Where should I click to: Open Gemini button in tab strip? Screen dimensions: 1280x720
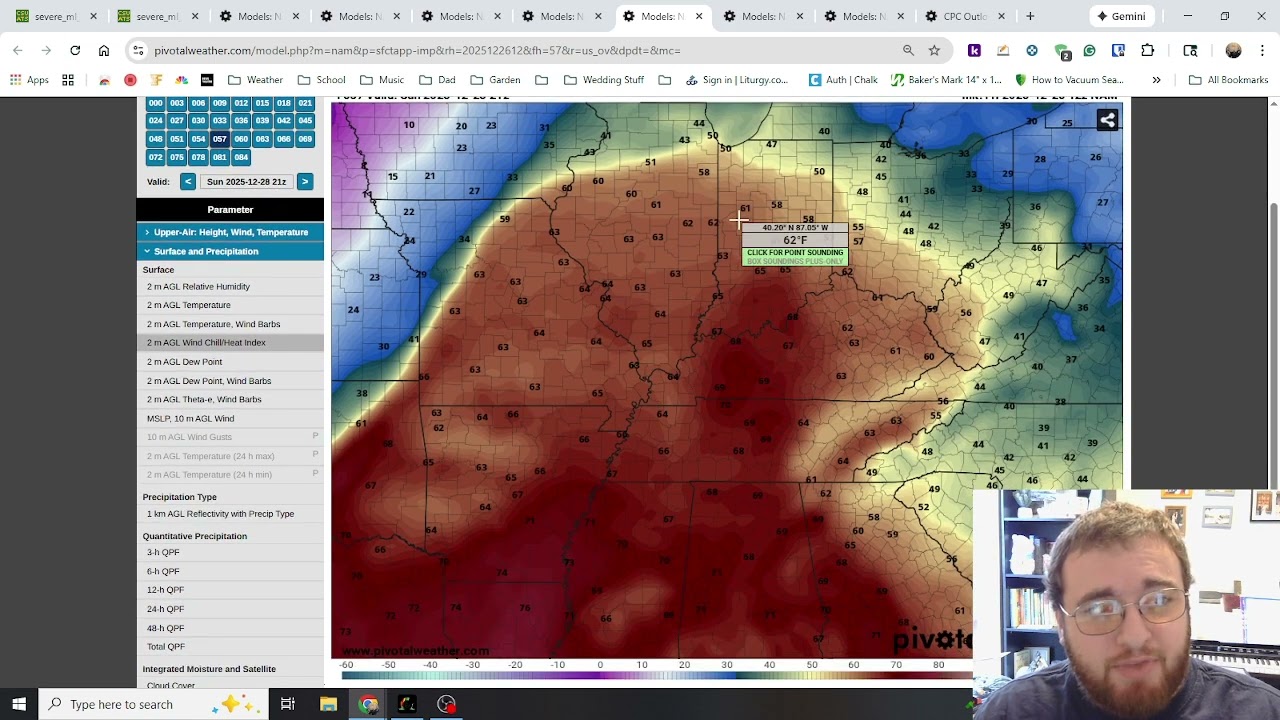coord(1120,16)
